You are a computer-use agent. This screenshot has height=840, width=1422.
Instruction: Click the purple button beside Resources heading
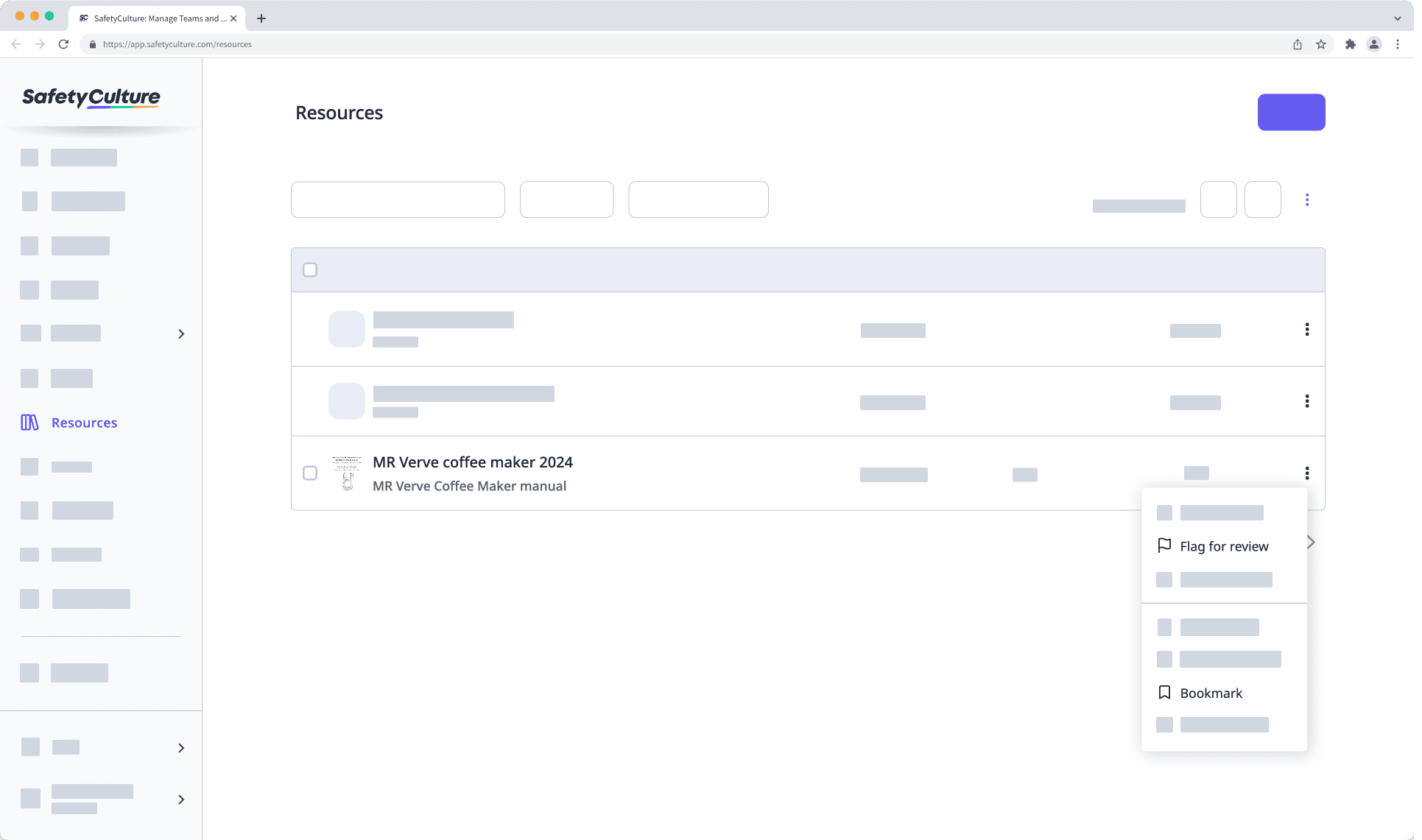(1291, 113)
